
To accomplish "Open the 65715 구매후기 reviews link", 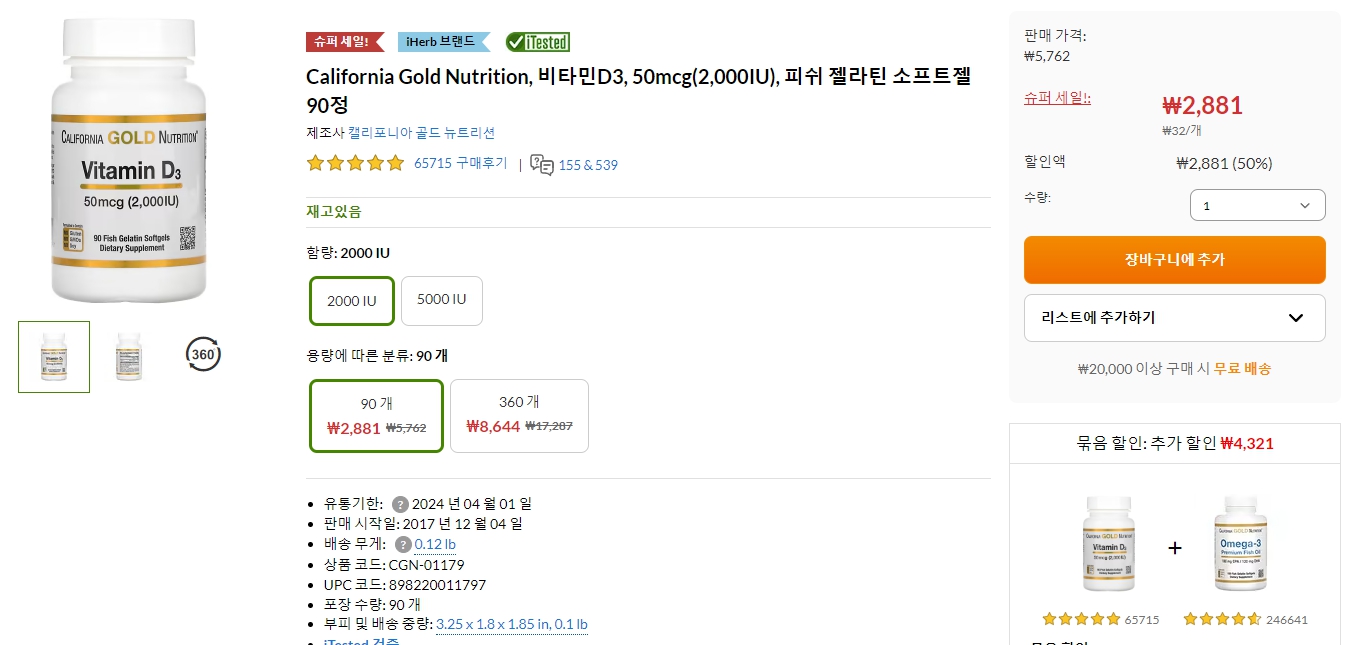I will pos(462,163).
